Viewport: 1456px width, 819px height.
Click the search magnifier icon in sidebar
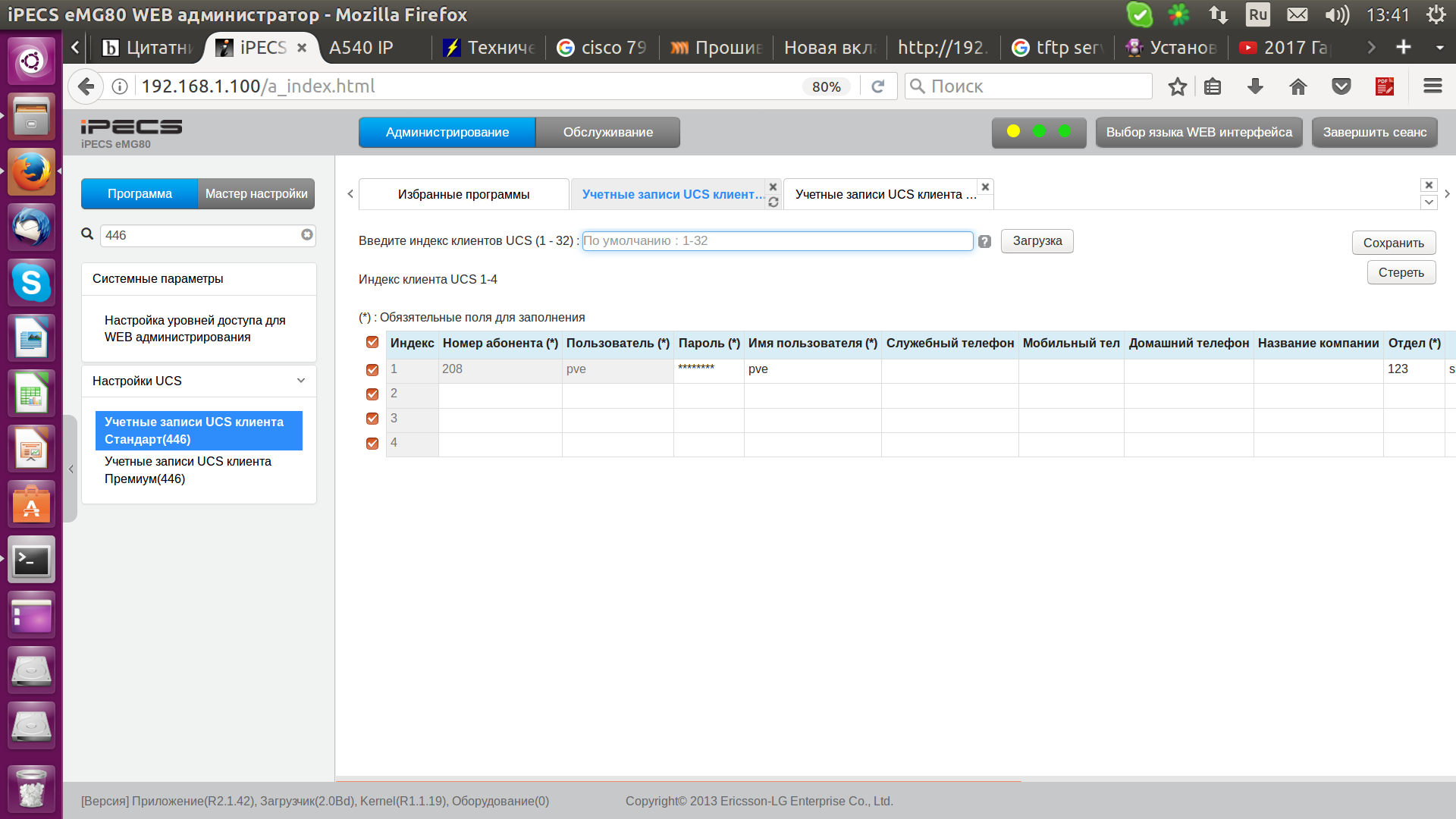[x=88, y=234]
